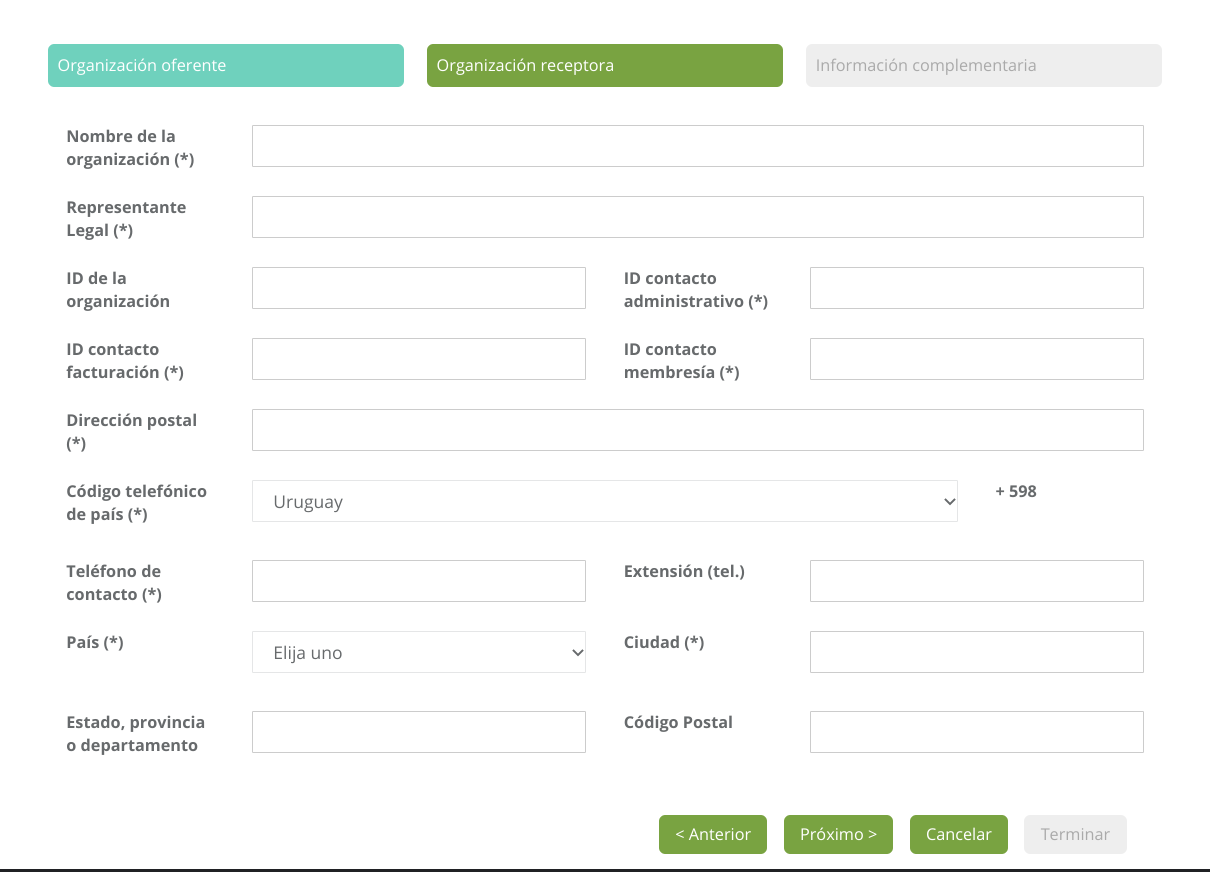1210x872 pixels.
Task: Focus the Estado, provincia o departamento field
Action: tap(418, 732)
